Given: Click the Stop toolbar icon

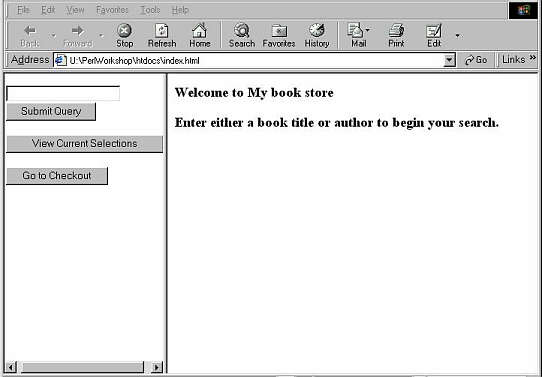Looking at the screenshot, I should [124, 31].
